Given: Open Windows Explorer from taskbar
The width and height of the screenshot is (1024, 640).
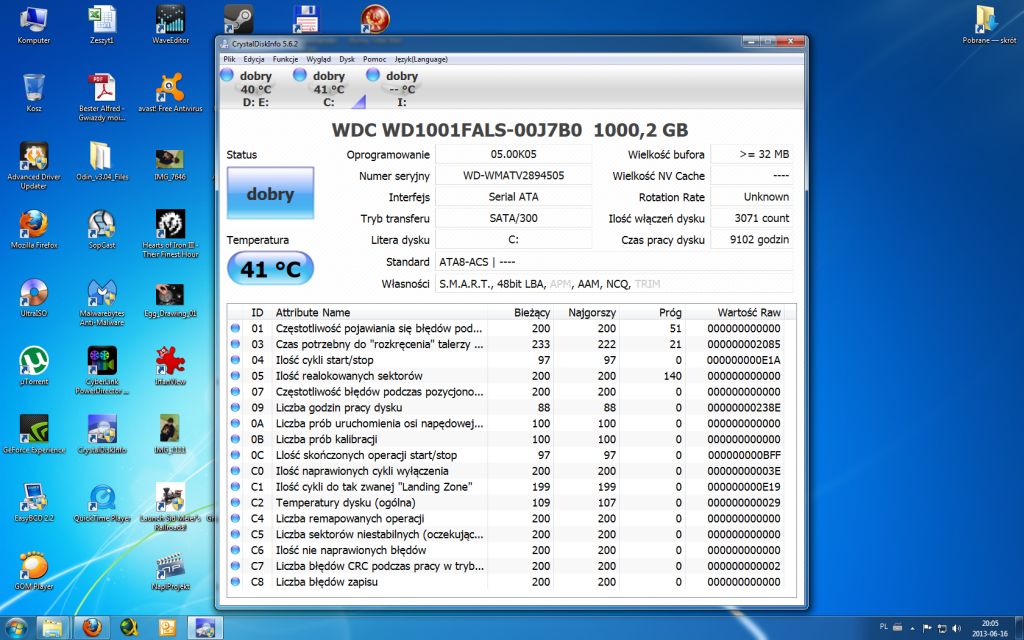Looking at the screenshot, I should [53, 628].
